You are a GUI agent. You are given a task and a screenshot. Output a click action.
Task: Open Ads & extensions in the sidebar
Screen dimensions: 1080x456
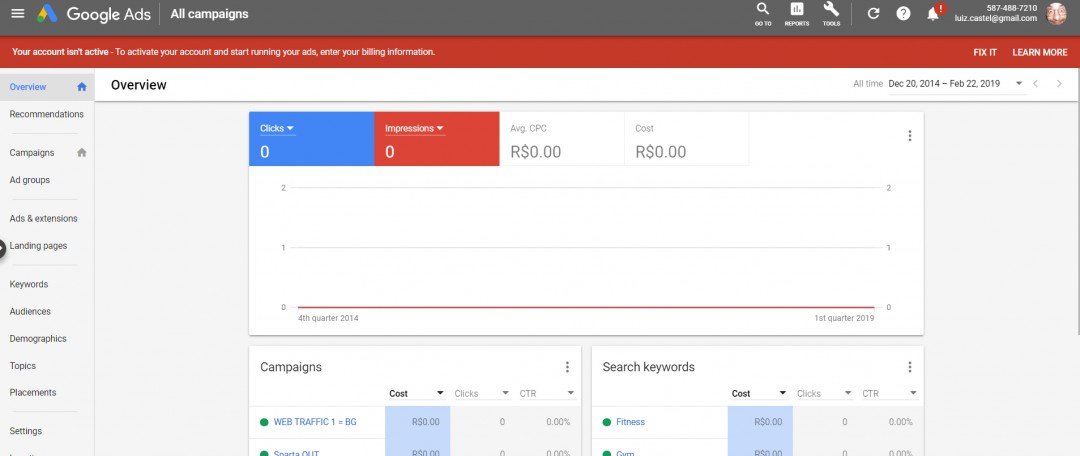click(x=43, y=218)
